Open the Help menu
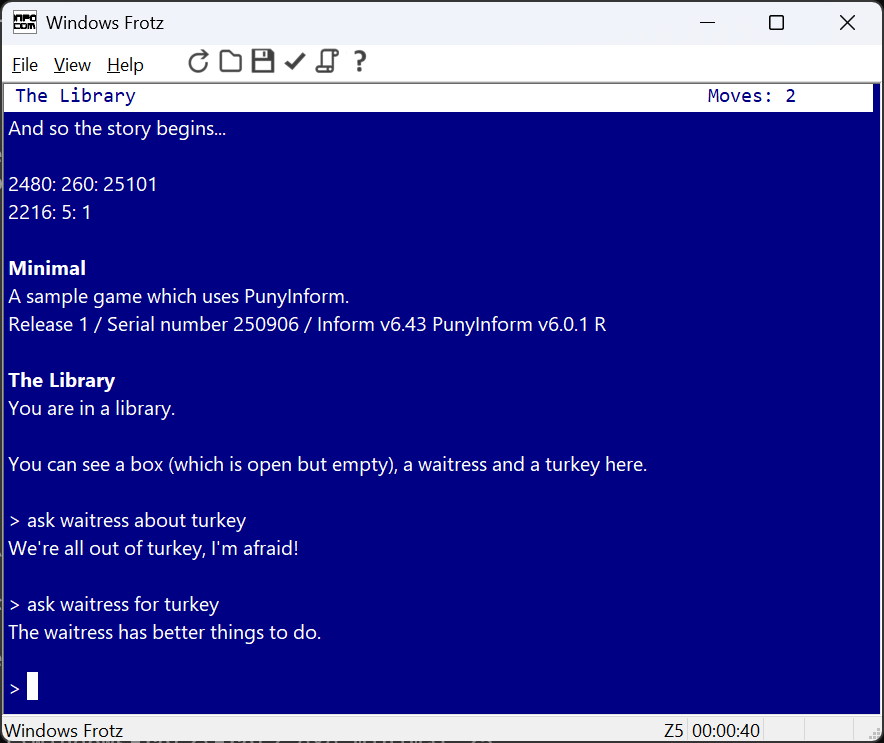Screen dimensions: 884x743 point(125,65)
